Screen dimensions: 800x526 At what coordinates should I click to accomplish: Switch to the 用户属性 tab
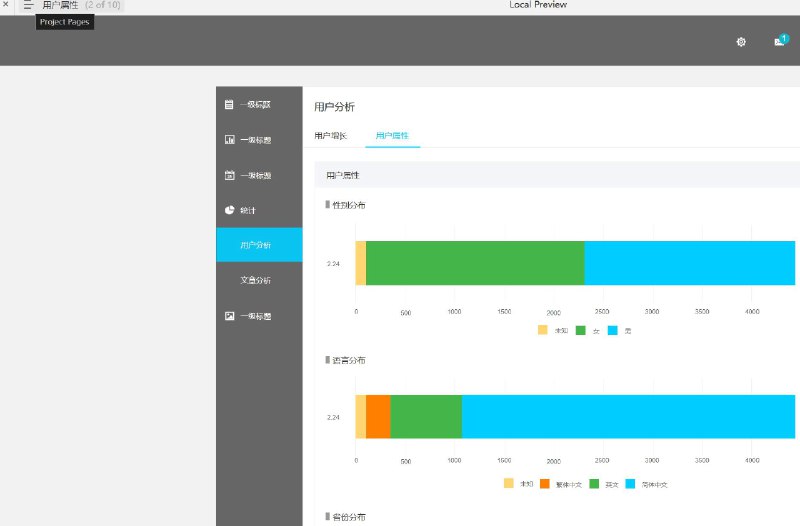(x=392, y=136)
